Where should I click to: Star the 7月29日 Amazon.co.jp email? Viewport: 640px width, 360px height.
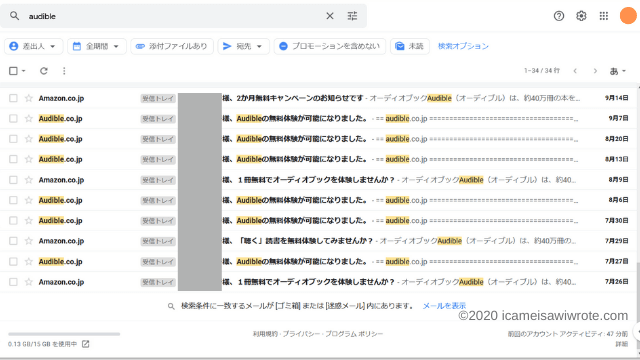29,241
